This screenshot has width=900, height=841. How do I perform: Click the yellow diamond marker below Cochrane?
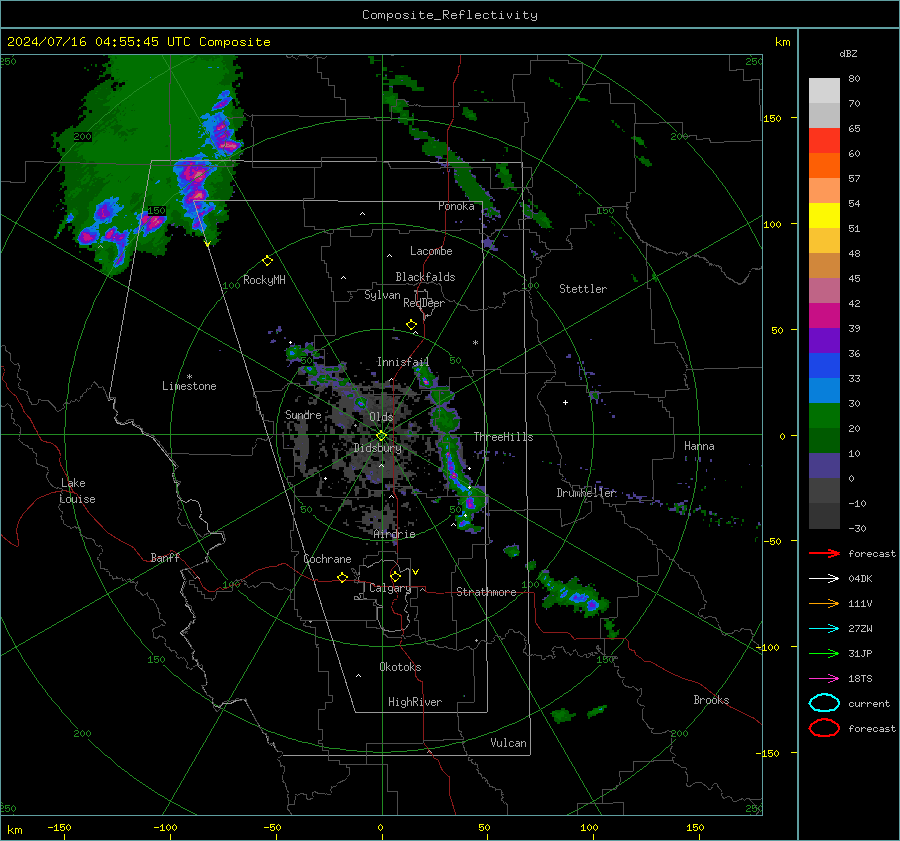click(x=342, y=578)
